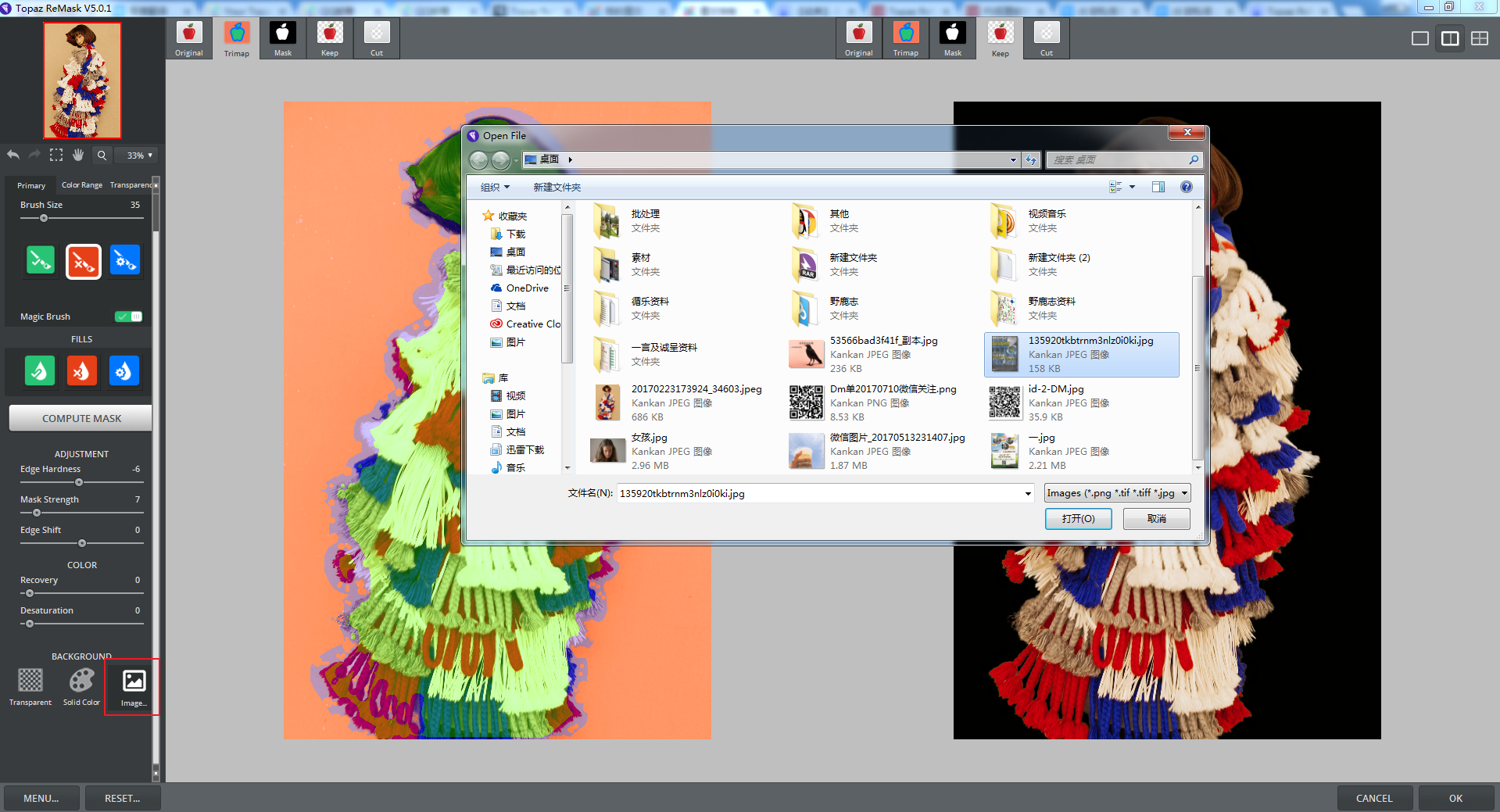Click the OK button in ReMask
This screenshot has width=1500, height=812.
(x=1455, y=798)
